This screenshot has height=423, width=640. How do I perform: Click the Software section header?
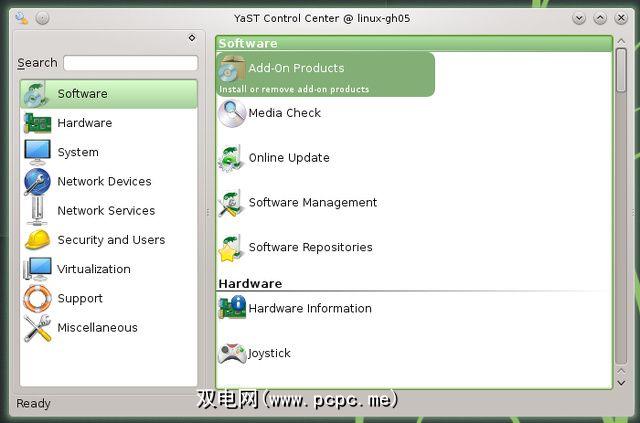coord(414,43)
